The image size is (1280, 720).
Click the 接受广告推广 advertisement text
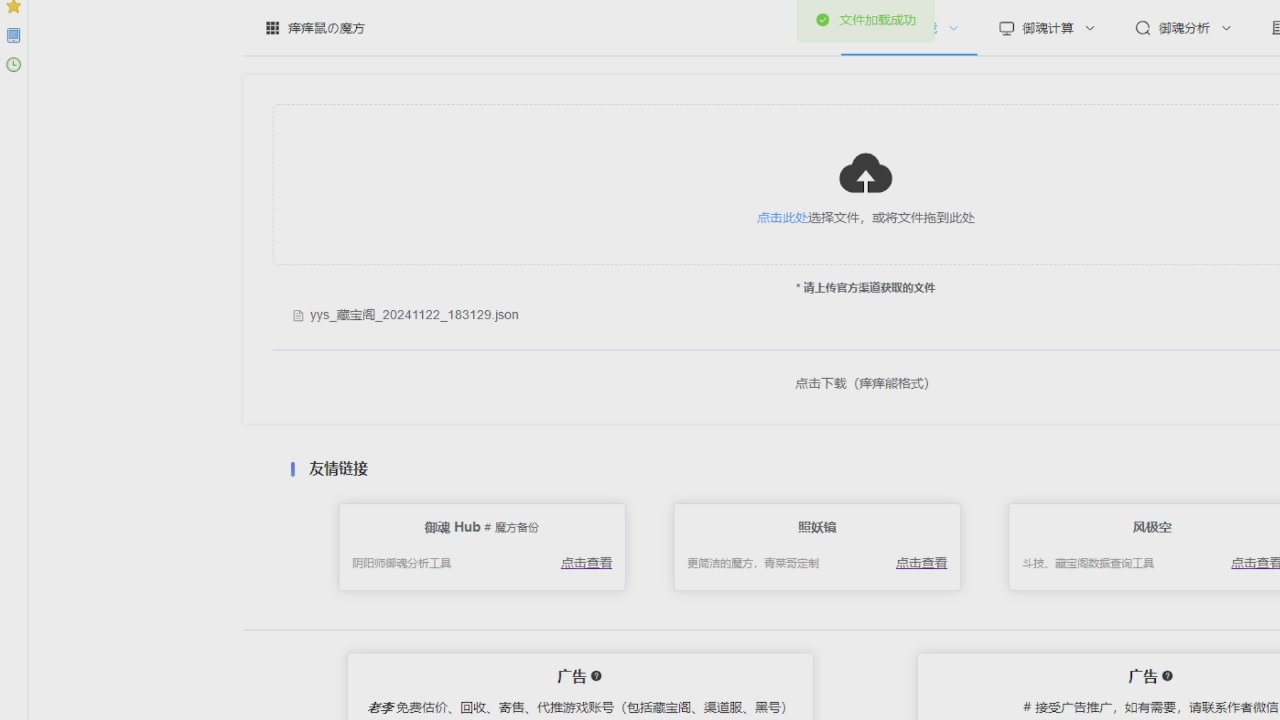point(1151,708)
